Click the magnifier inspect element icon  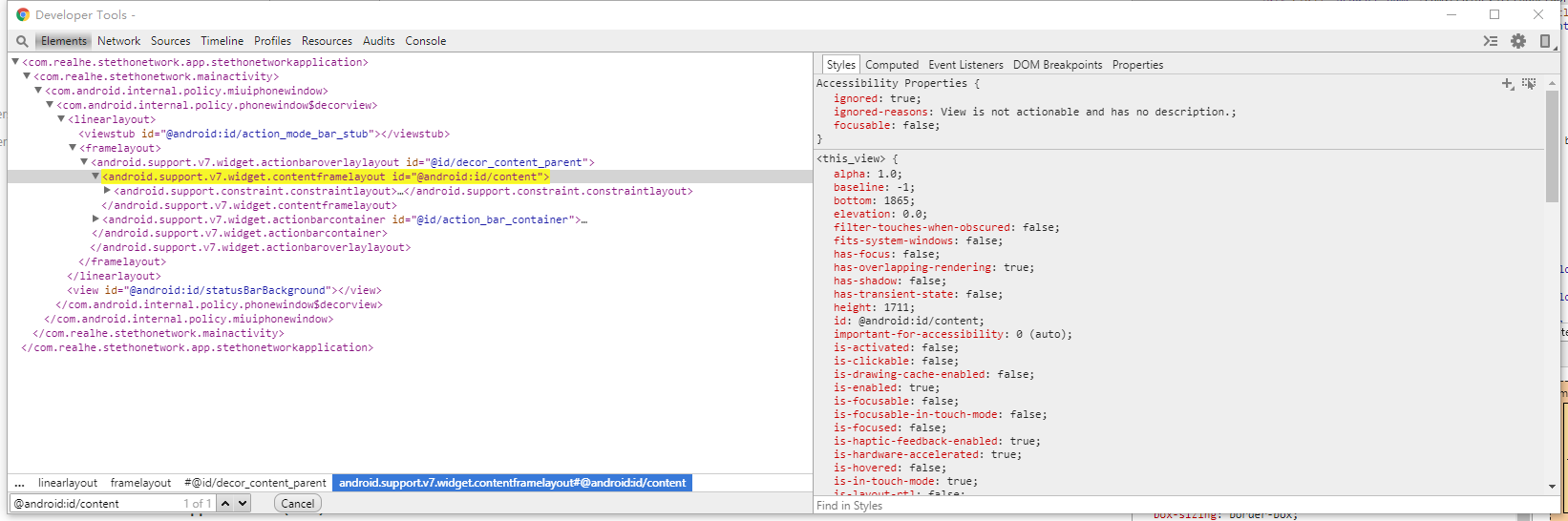coord(22,41)
